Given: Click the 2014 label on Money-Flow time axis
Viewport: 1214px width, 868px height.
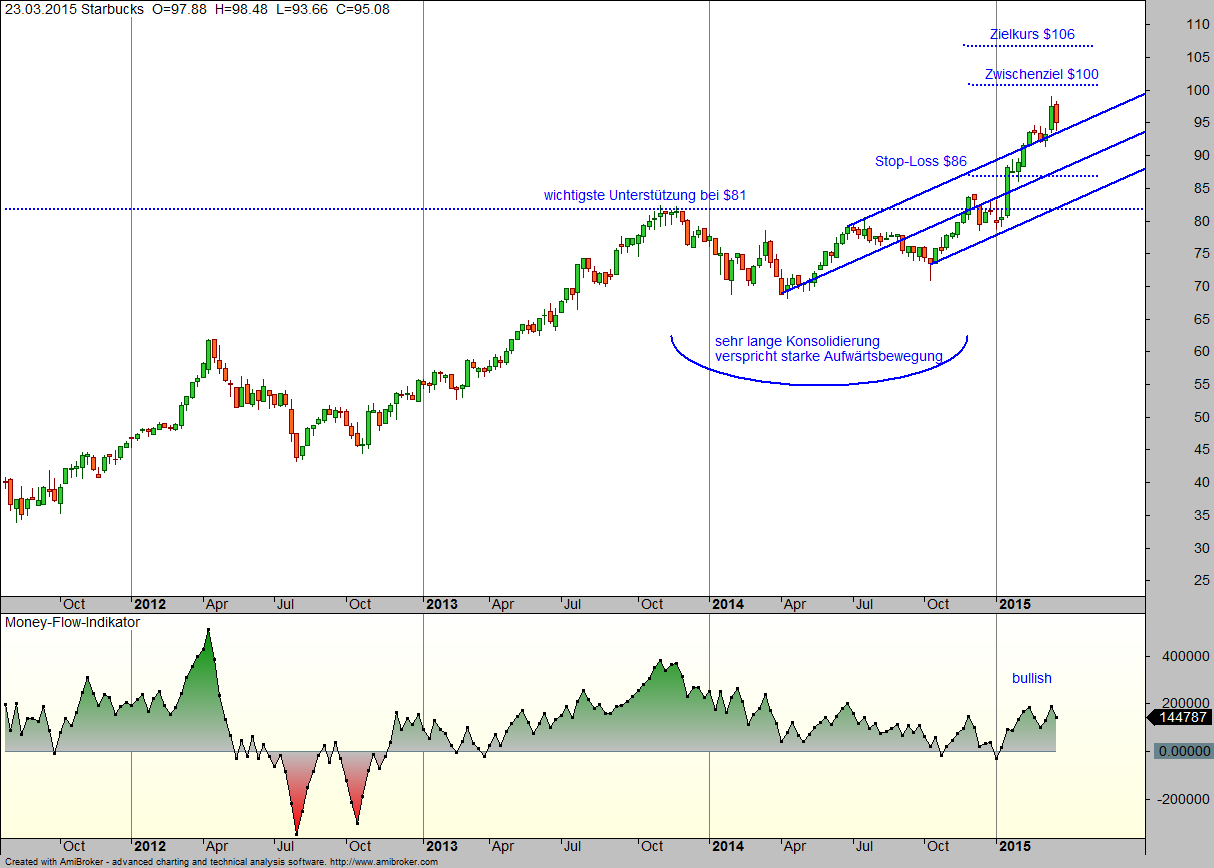Looking at the screenshot, I should tap(728, 846).
